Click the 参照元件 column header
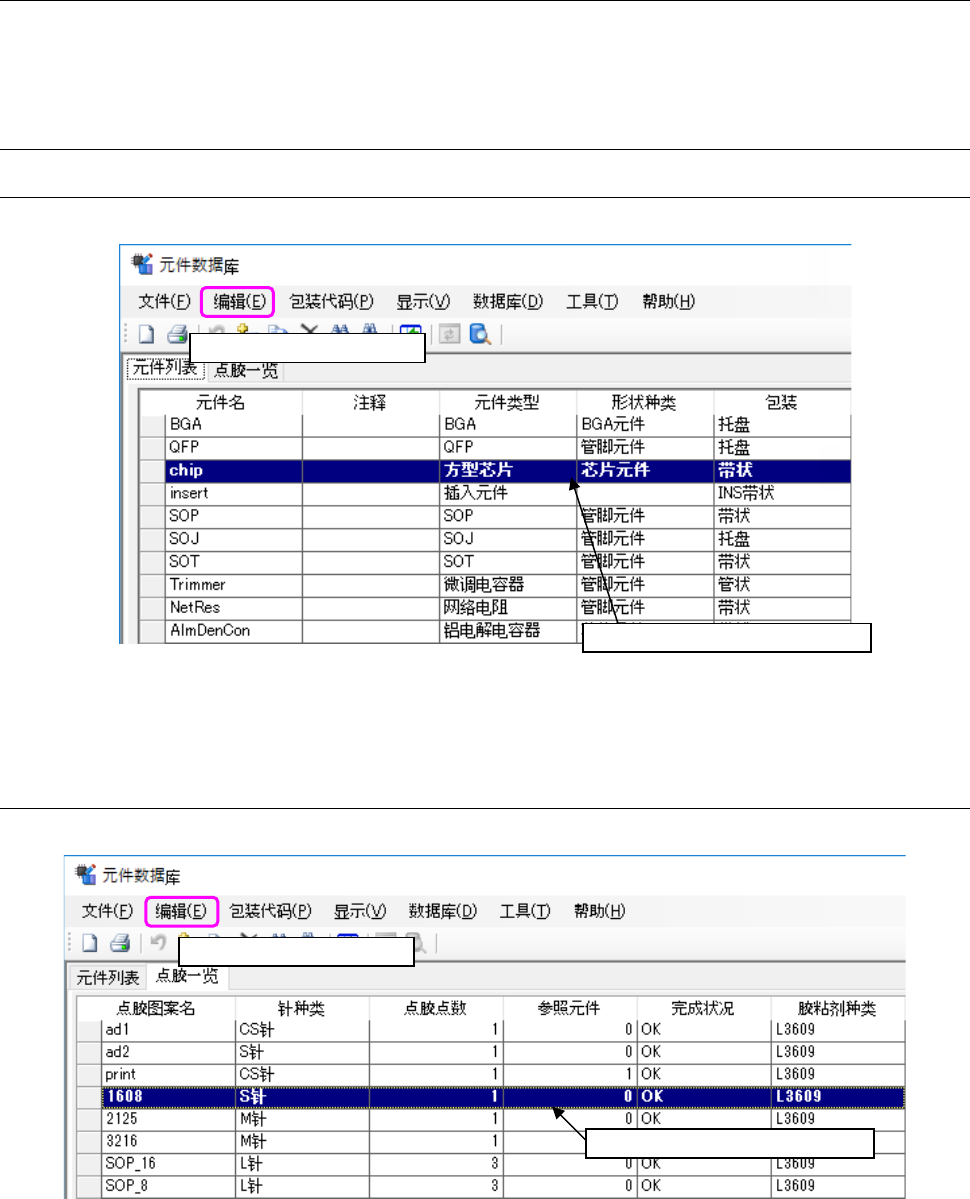This screenshot has height=1199, width=970. click(569, 1008)
